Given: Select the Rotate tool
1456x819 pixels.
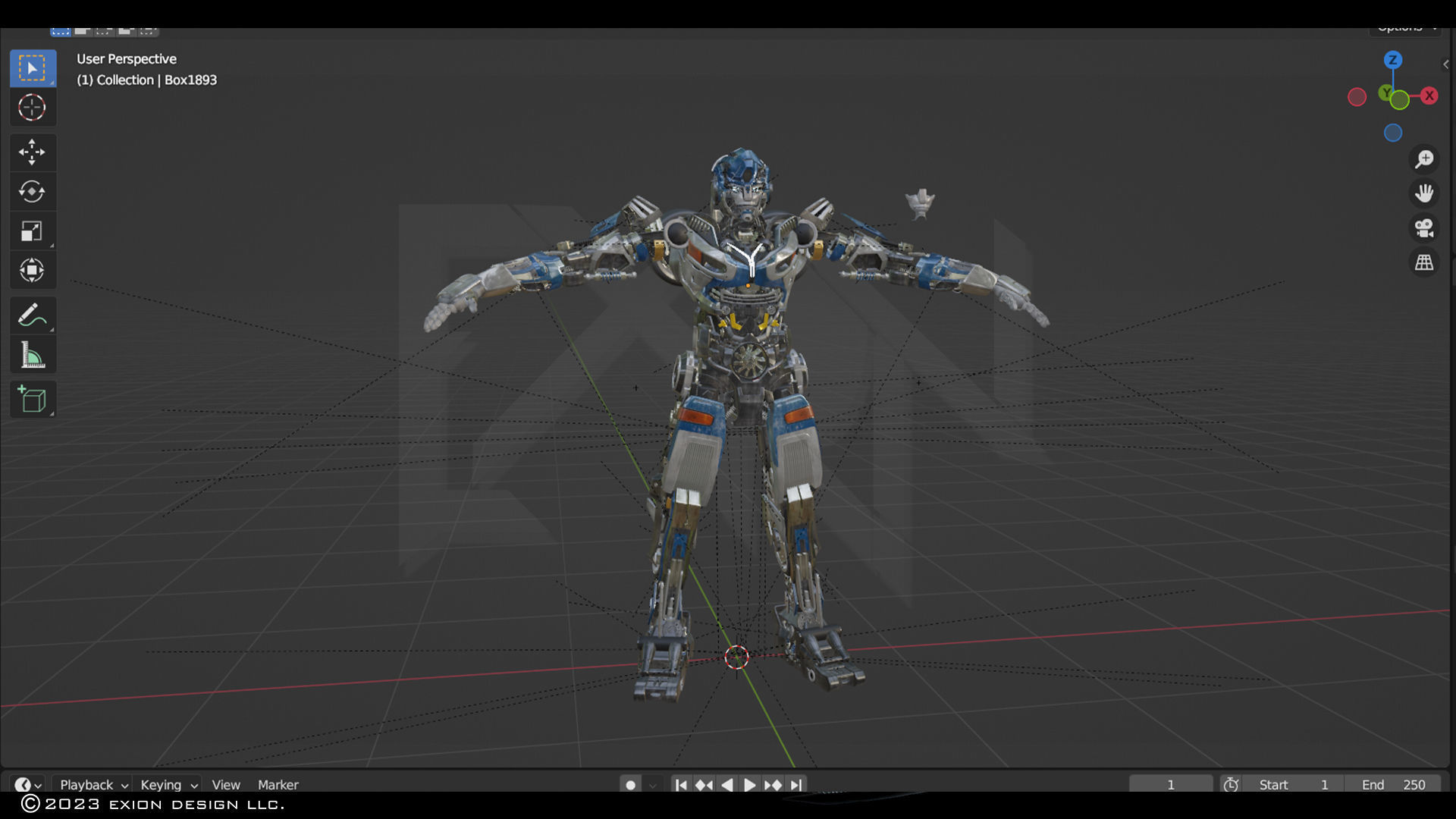Looking at the screenshot, I should [x=33, y=192].
